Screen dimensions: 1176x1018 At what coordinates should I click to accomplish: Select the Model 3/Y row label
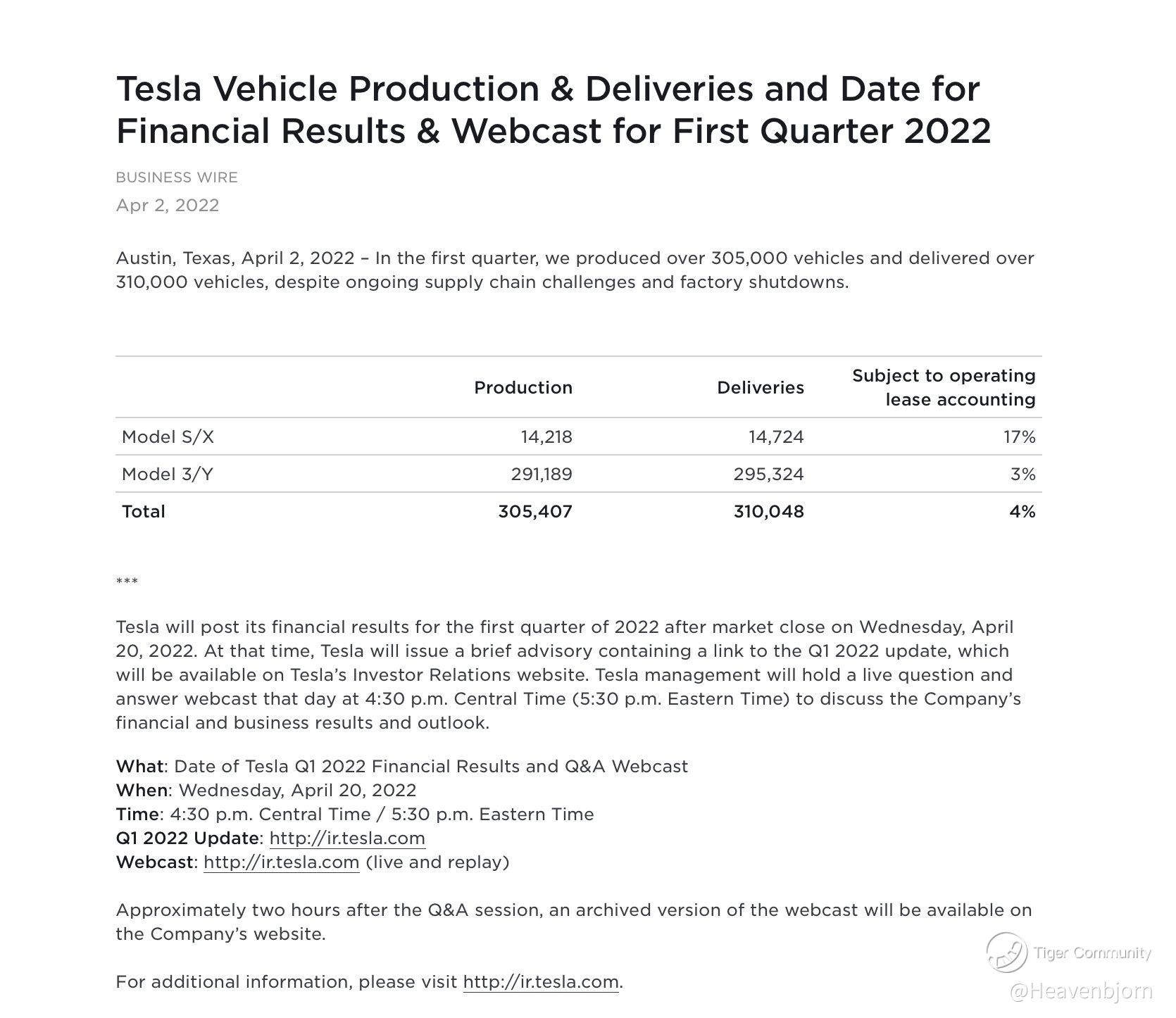[x=168, y=475]
